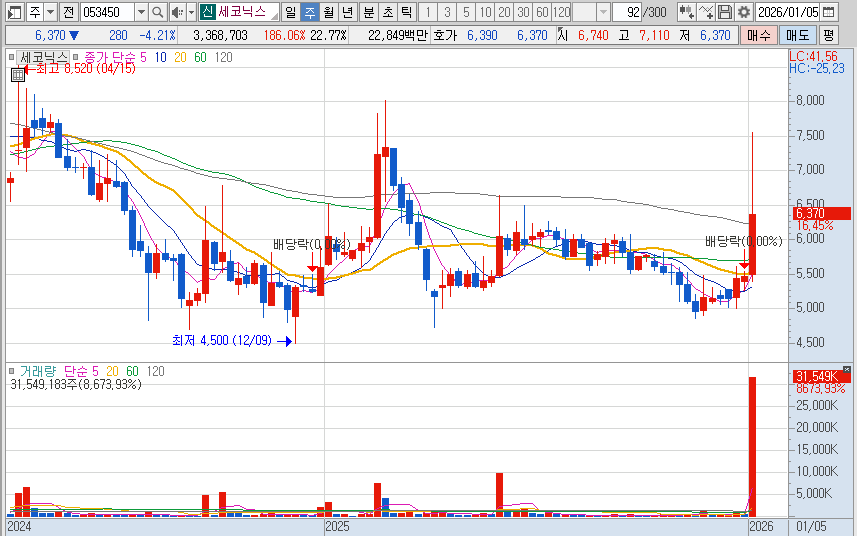
Task: Click the add indicator line icon
Action: click(x=706, y=11)
